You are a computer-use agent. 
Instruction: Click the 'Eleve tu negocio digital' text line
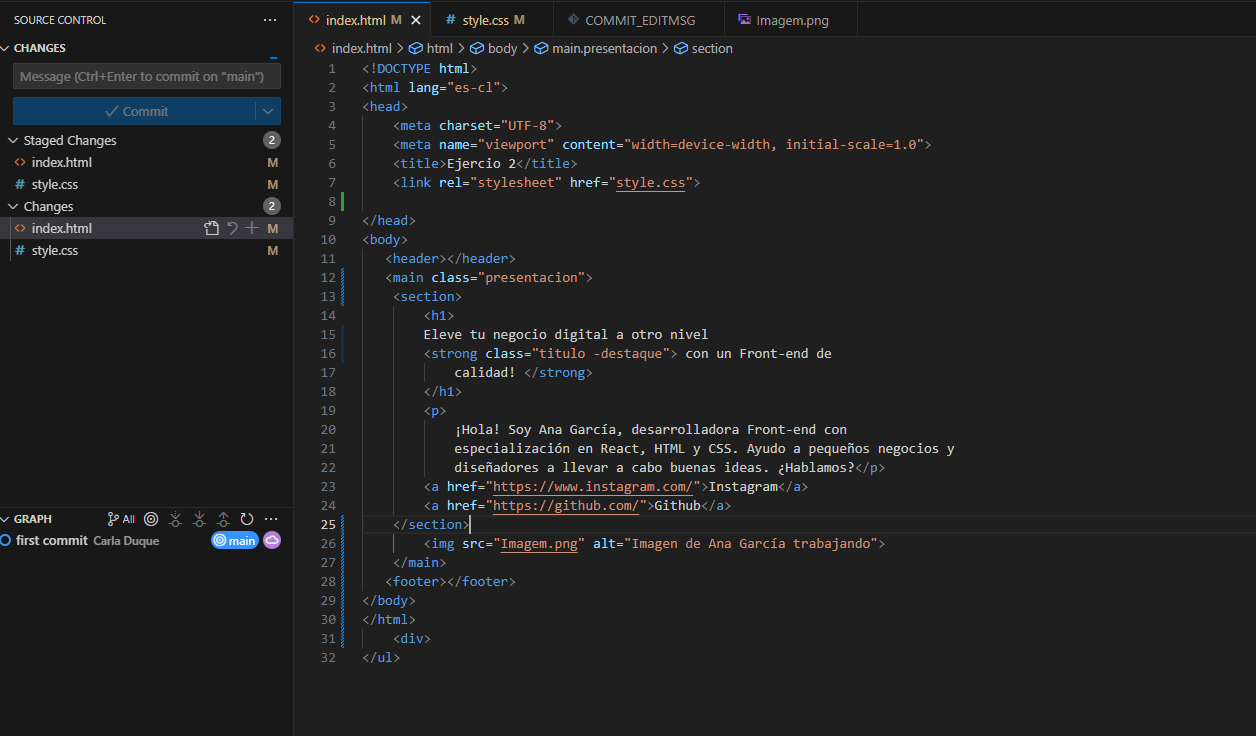coord(566,335)
